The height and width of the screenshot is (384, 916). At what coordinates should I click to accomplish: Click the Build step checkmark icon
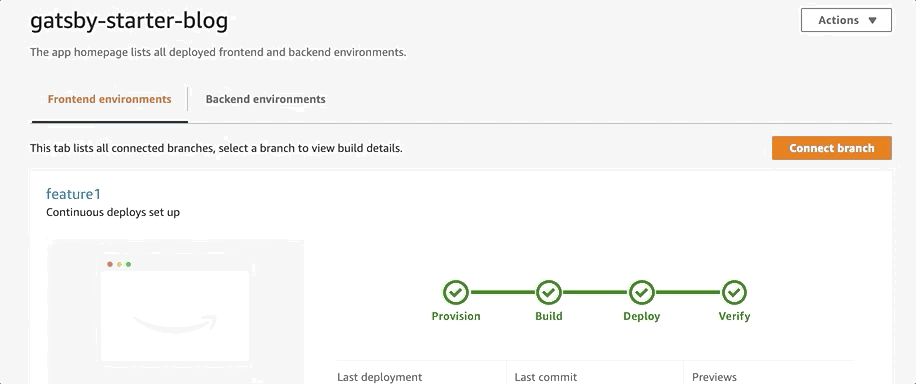[549, 292]
